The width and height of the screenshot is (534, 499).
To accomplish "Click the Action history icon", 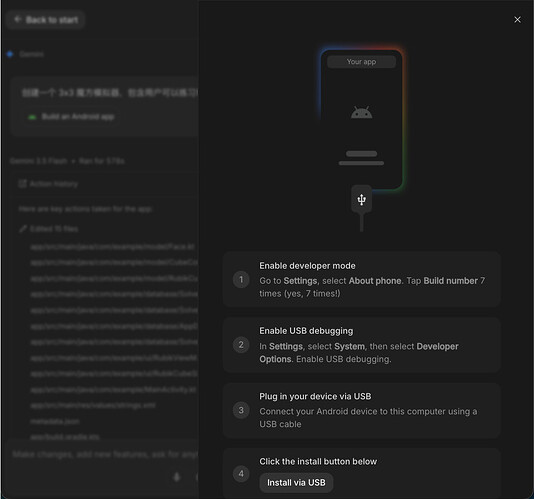I will click(x=22, y=184).
